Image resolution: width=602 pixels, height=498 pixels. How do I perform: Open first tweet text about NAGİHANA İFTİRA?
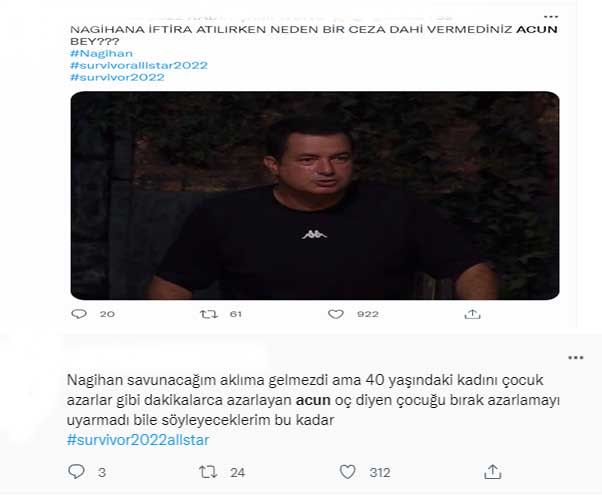(x=313, y=35)
